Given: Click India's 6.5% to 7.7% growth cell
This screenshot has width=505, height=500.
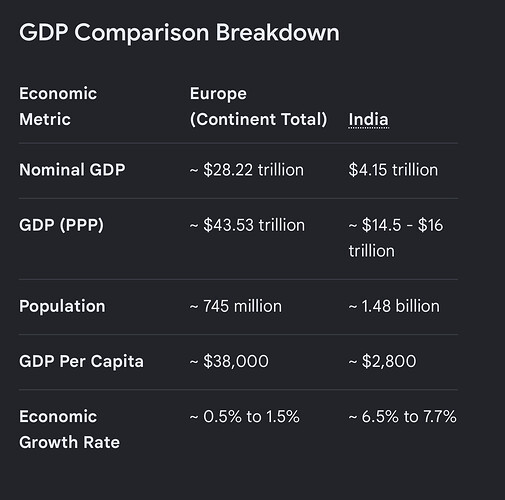Looking at the screenshot, I should 403,417.
